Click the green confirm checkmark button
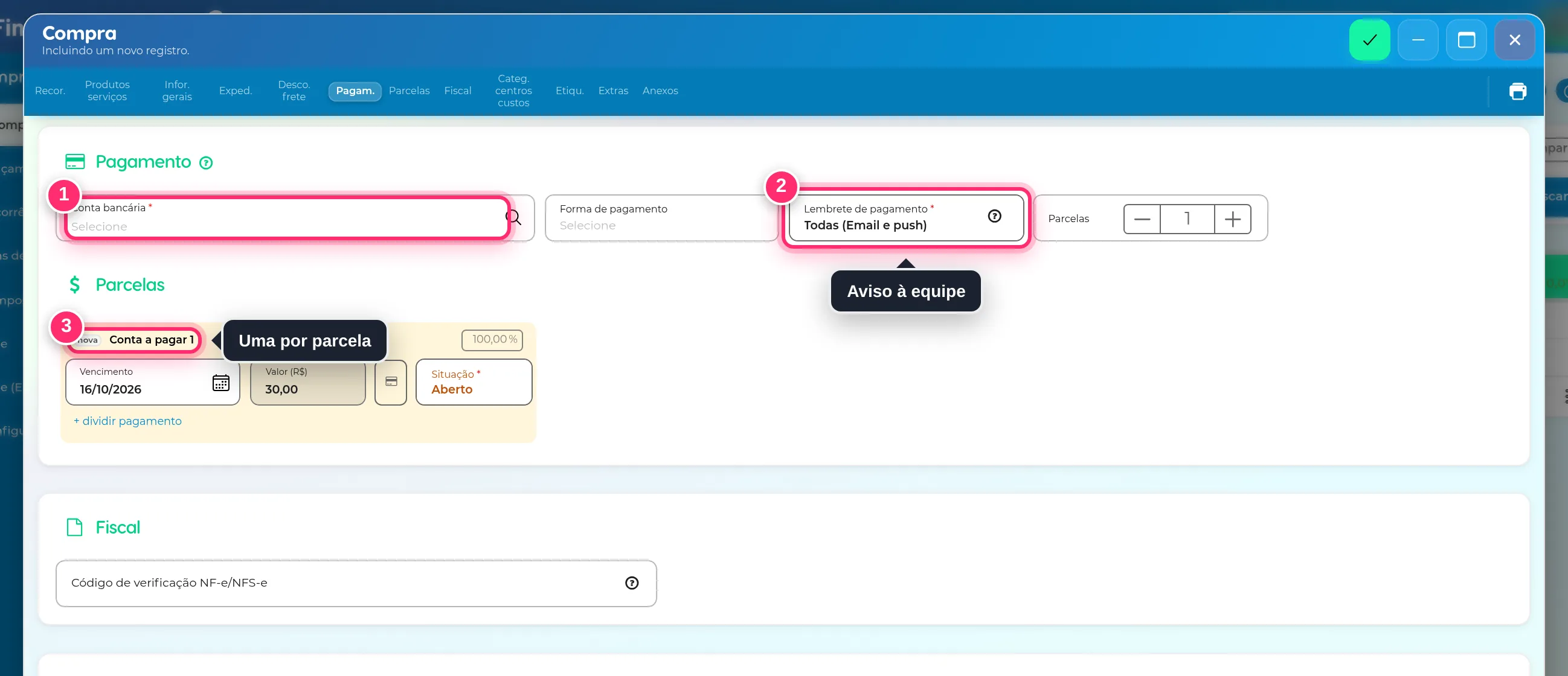1568x676 pixels. (1369, 40)
